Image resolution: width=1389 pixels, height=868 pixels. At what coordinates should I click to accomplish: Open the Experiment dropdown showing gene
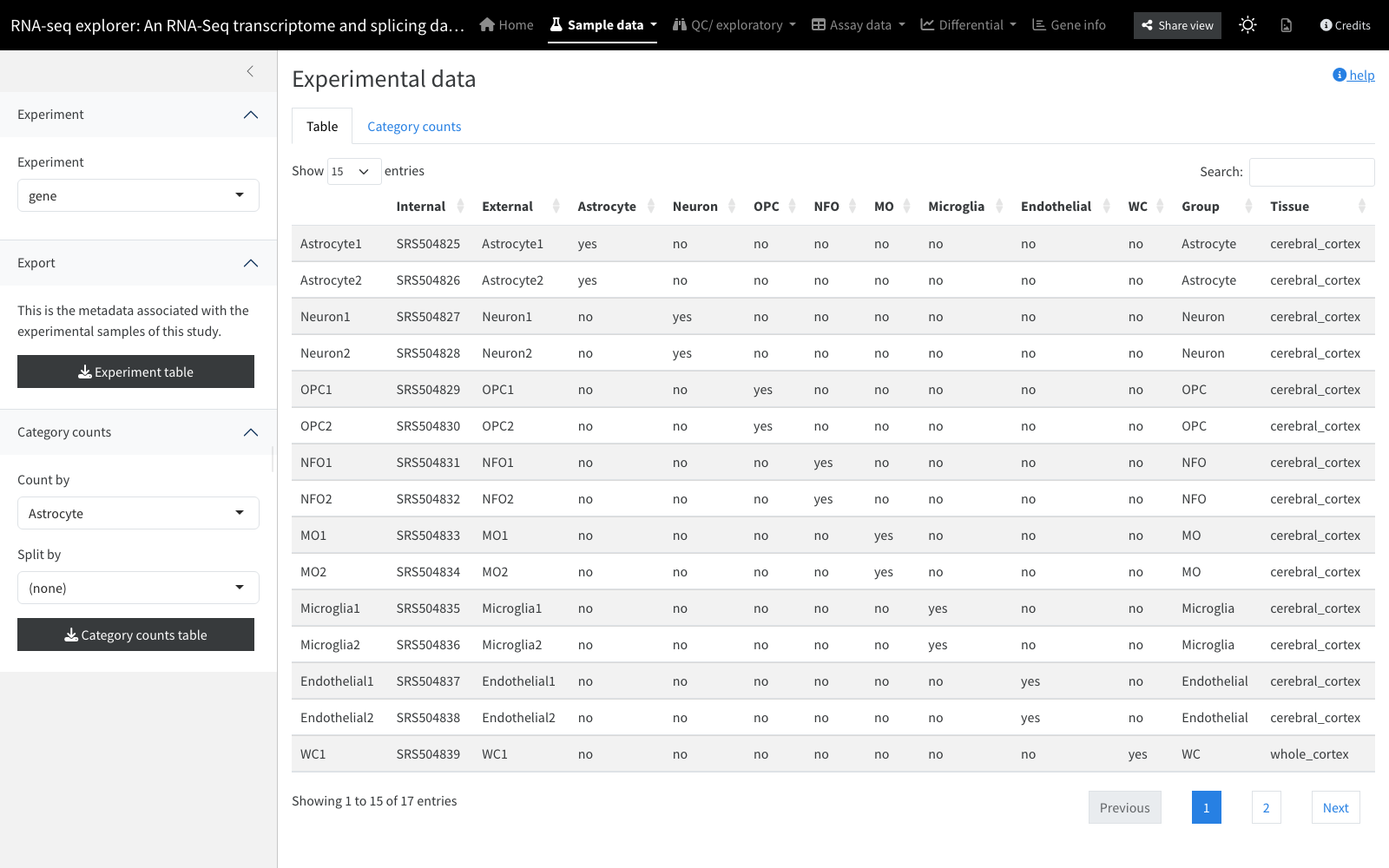[138, 195]
